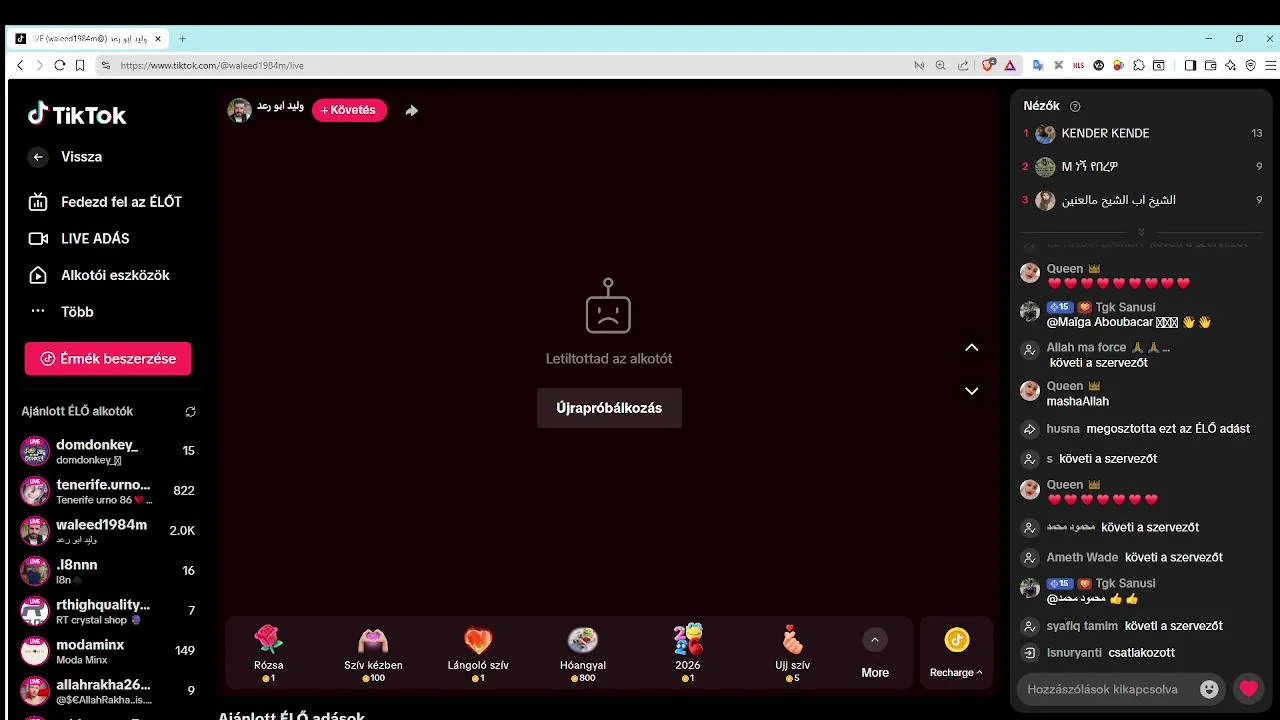
Task: Expand More gifts
Action: pyautogui.click(x=875, y=655)
